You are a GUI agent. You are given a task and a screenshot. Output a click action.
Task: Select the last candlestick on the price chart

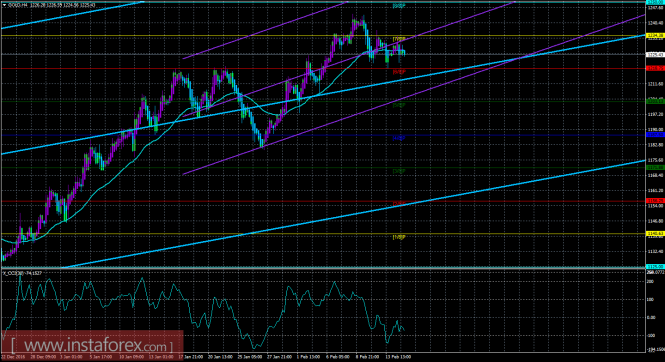click(x=404, y=53)
